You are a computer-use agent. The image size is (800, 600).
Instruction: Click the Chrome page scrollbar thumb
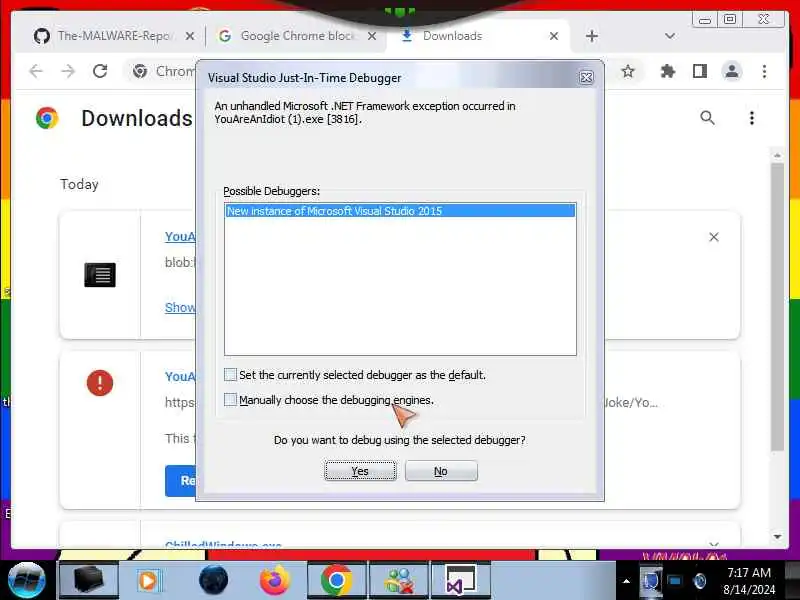click(777, 306)
